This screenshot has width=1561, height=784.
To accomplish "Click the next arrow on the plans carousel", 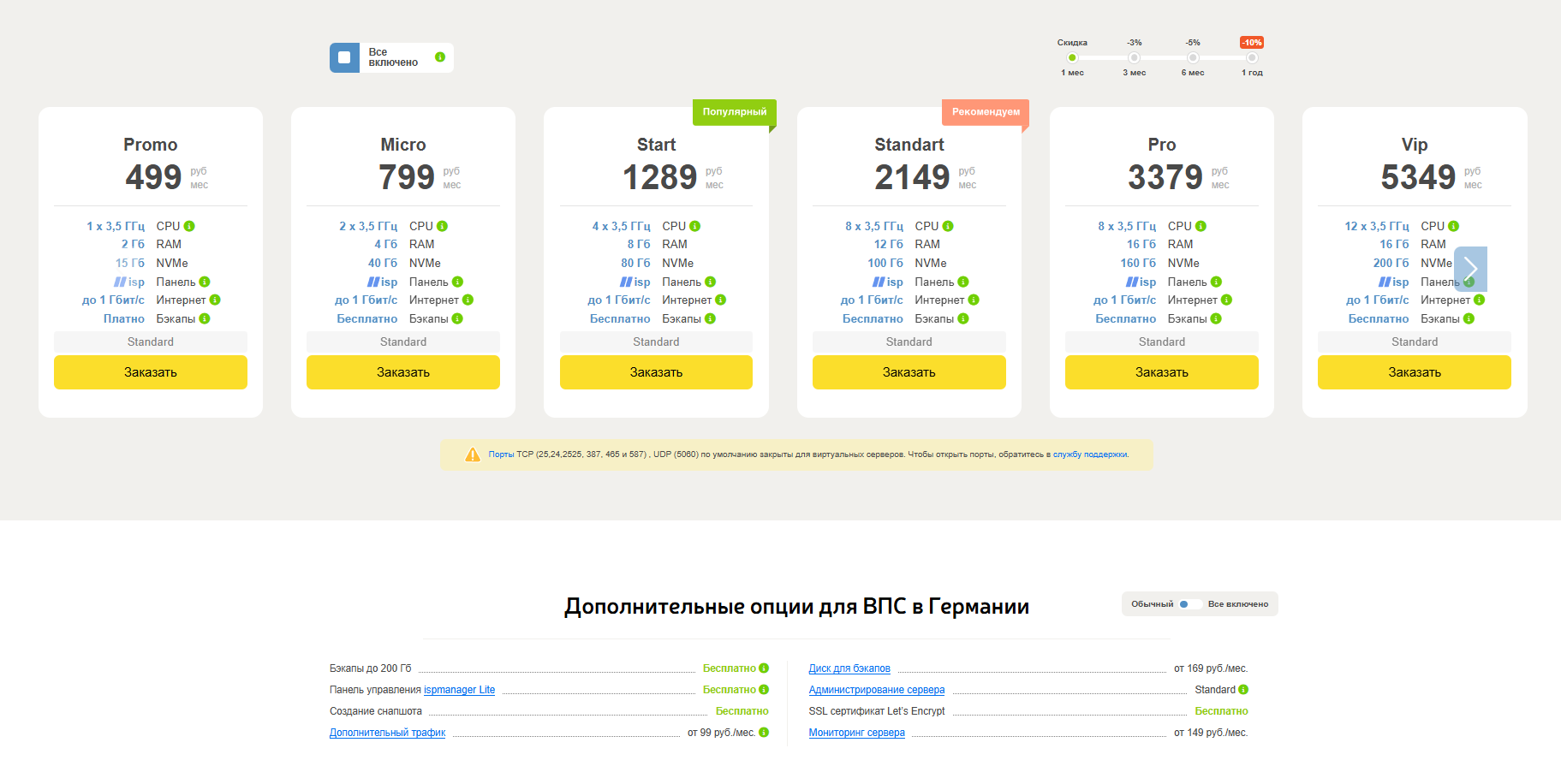I will point(1470,269).
